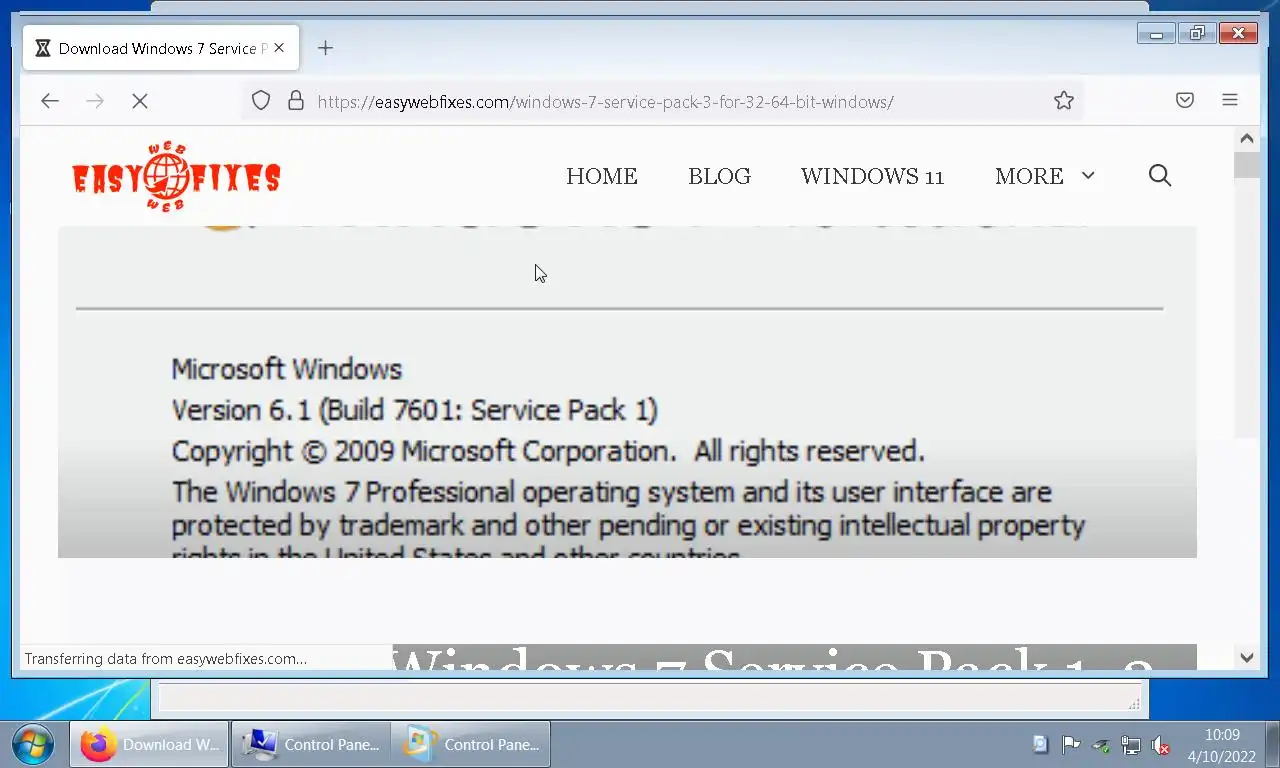Go back to the previous page
The width and height of the screenshot is (1280, 768).
point(50,100)
